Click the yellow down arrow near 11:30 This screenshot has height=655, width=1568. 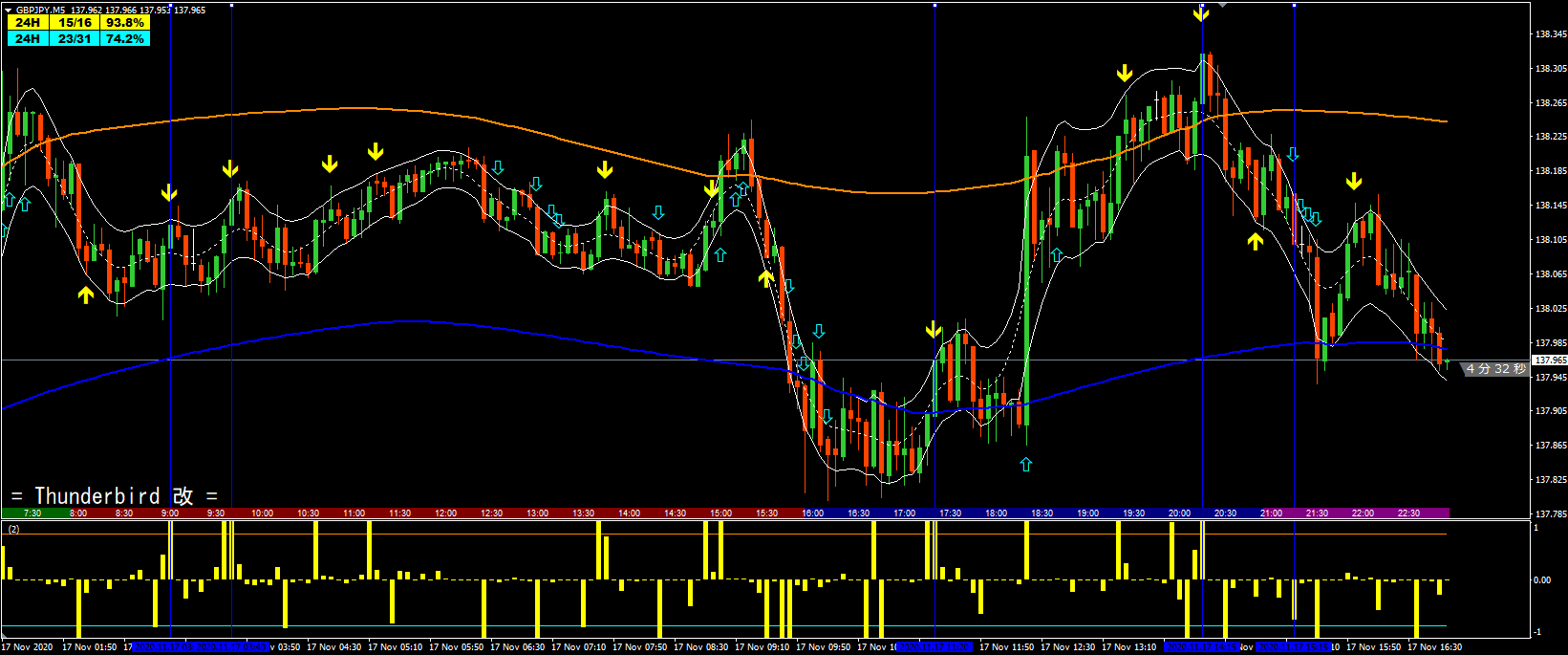pos(376,152)
